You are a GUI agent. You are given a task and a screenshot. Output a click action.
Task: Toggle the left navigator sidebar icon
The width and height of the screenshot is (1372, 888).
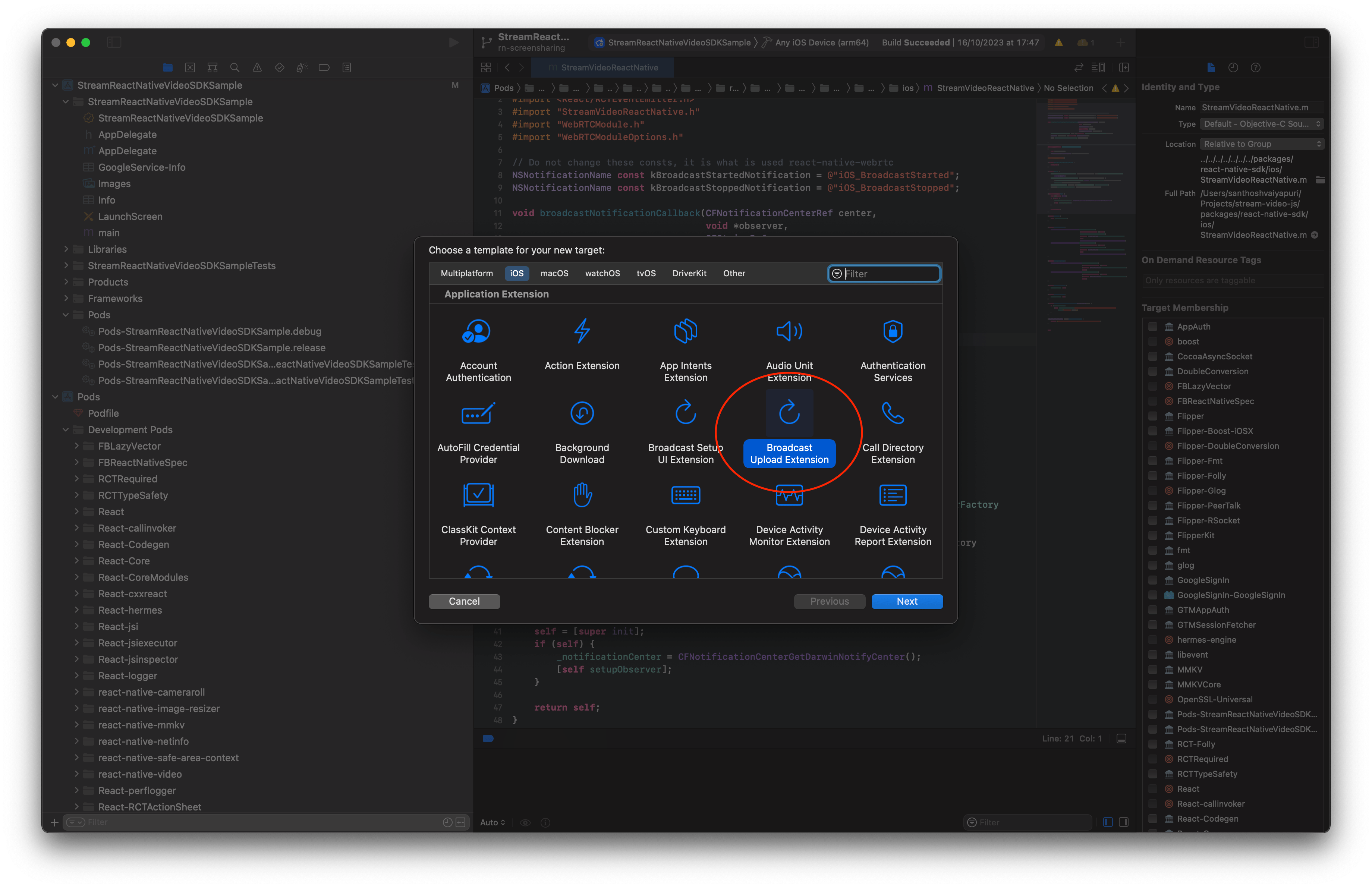click(114, 42)
